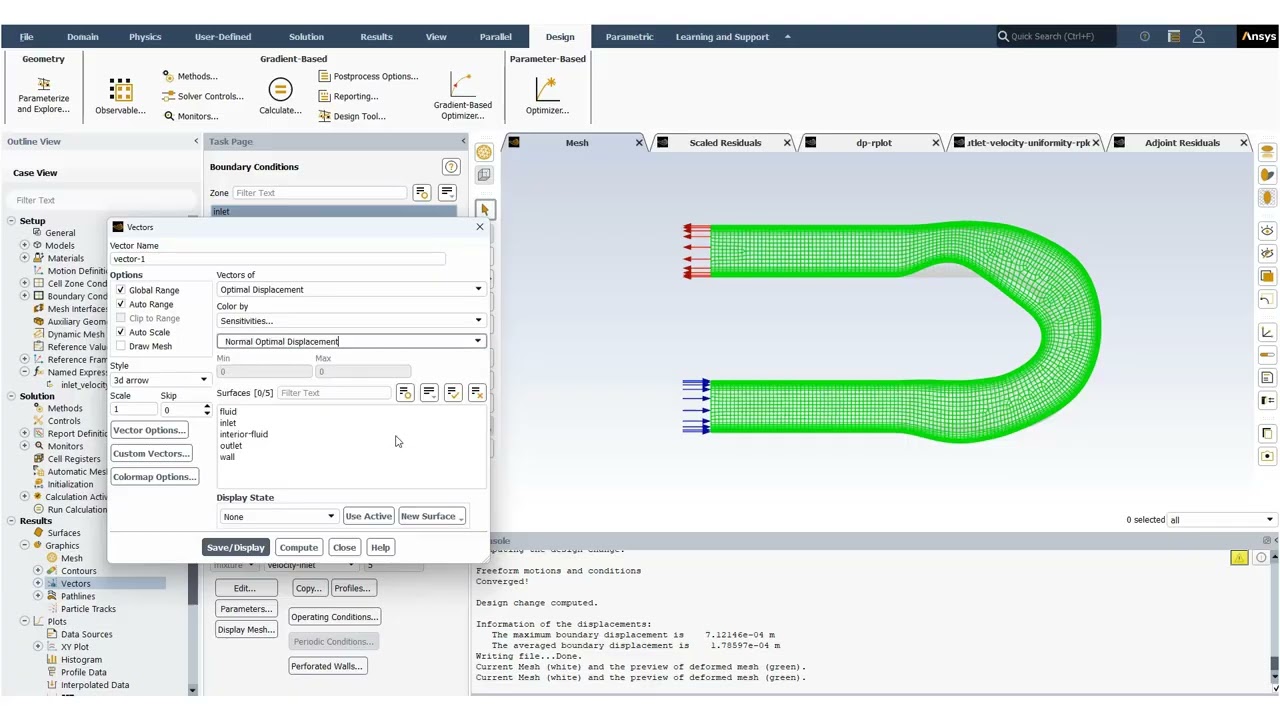Image resolution: width=1280 pixels, height=720 pixels.
Task: Open Normal Optimal Displacement dropdown
Action: 351,341
